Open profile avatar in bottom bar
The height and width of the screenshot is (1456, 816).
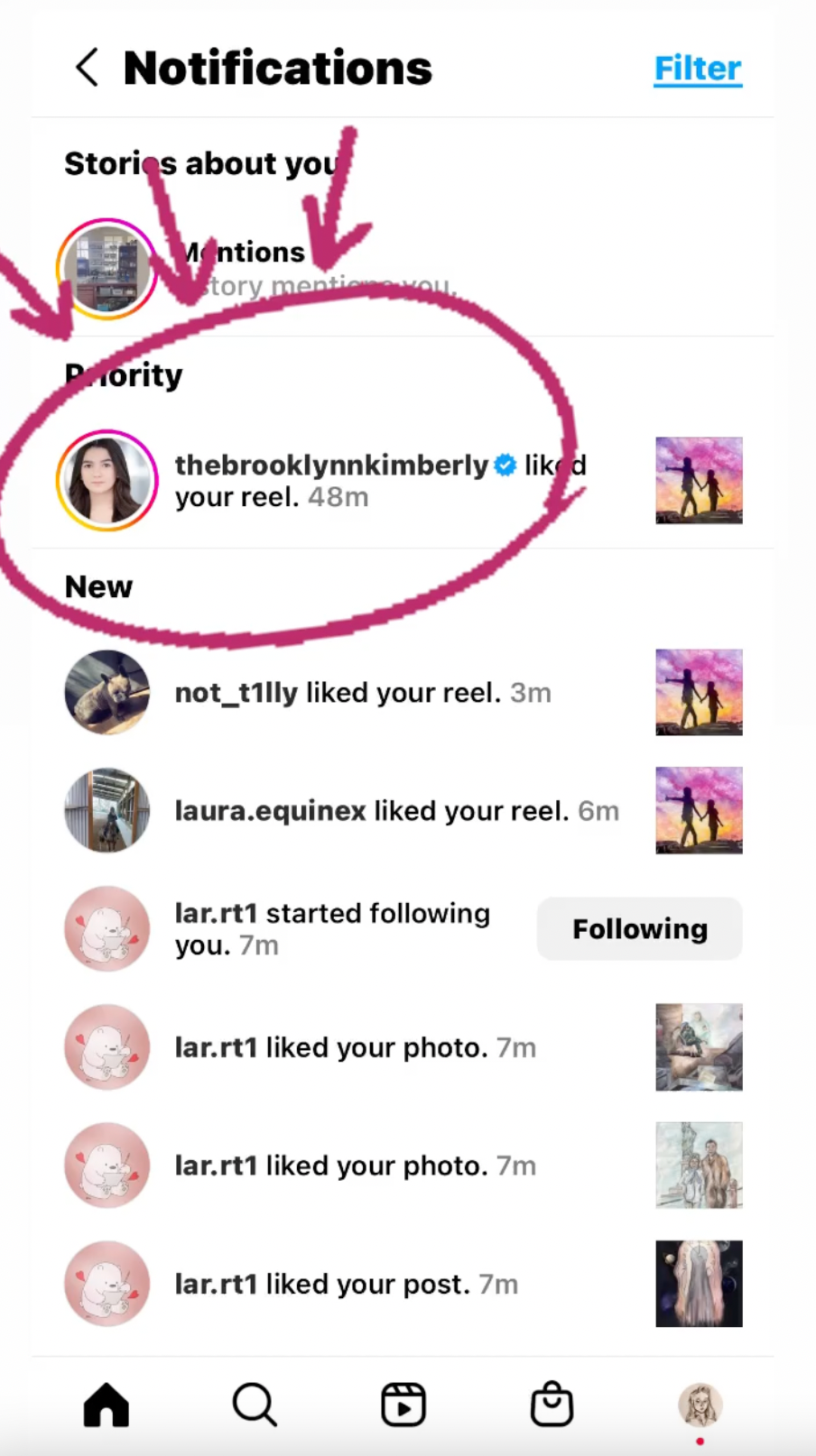coord(700,1405)
